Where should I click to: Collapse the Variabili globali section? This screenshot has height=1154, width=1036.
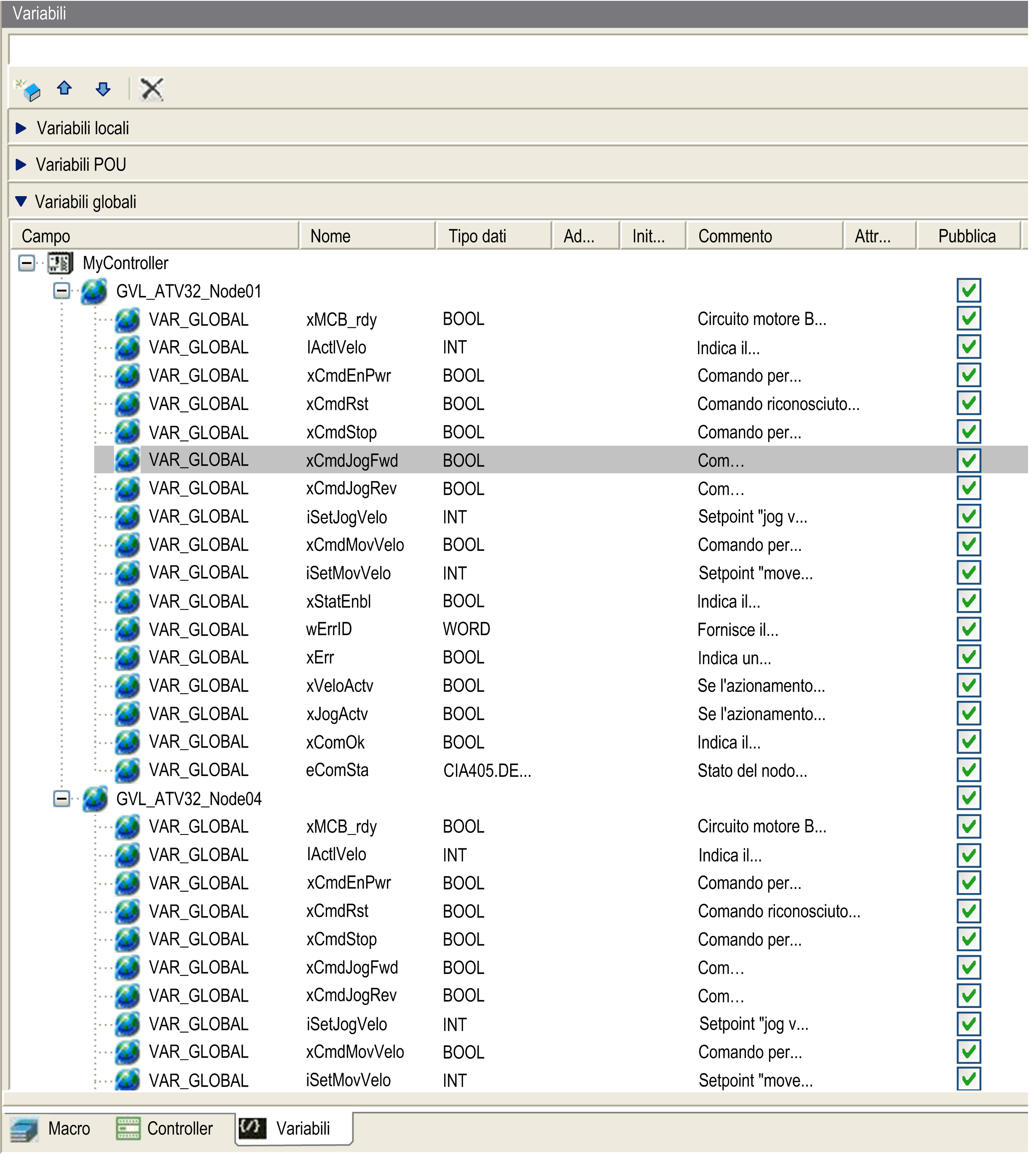coord(21,202)
